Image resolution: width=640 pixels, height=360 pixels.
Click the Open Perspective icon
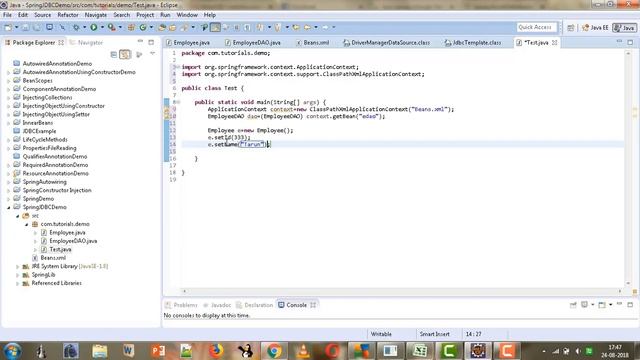coord(571,27)
